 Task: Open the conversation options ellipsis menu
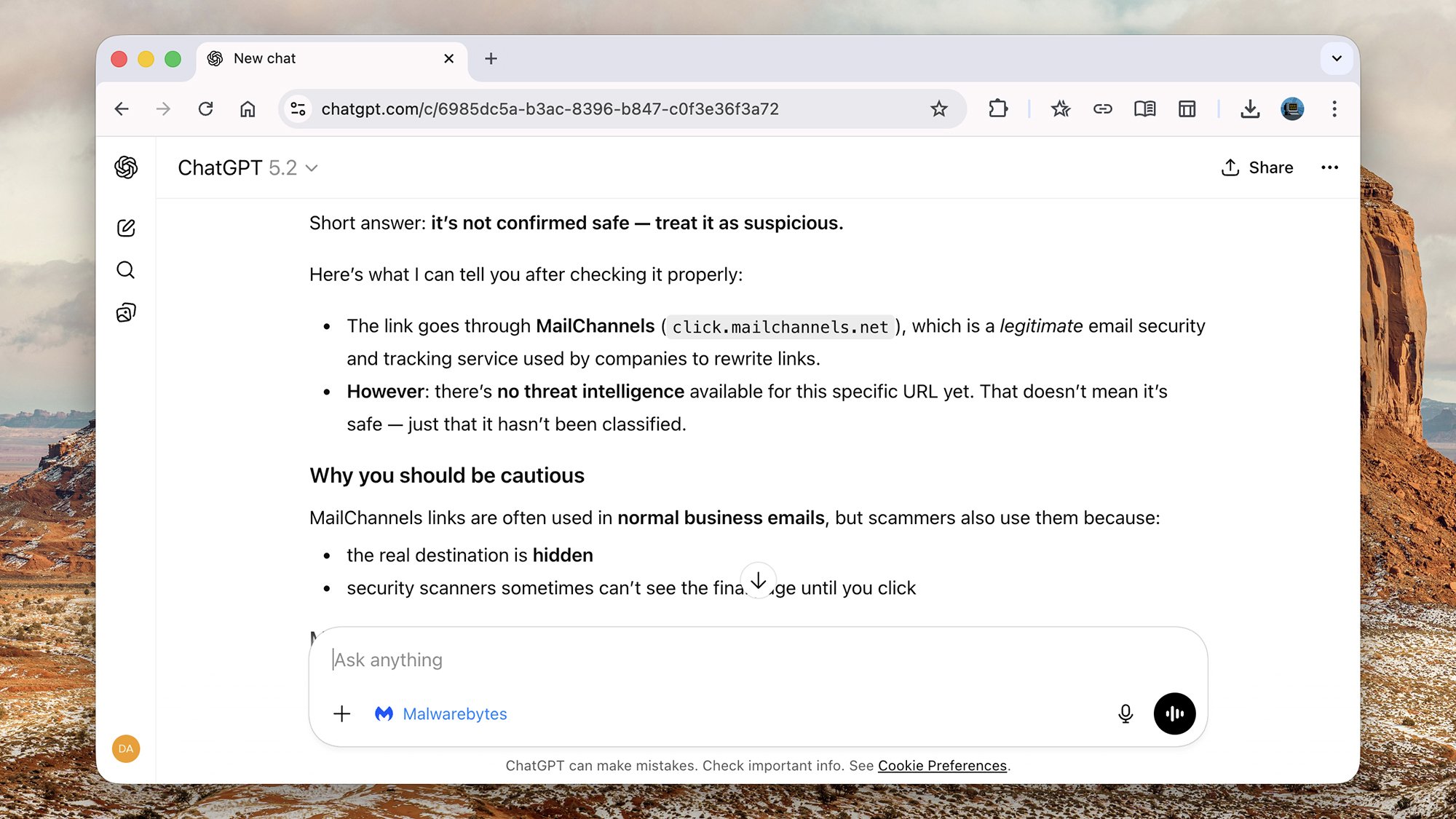pos(1329,167)
